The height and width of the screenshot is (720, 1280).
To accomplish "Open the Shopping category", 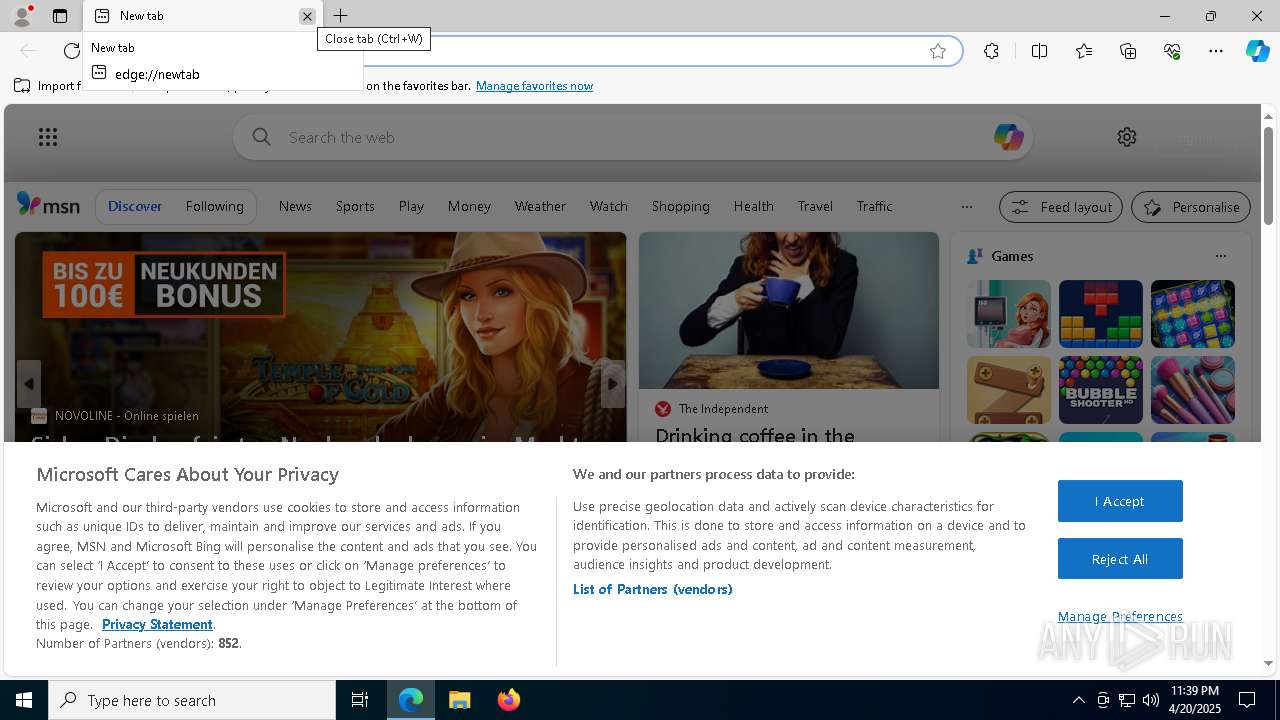I will pyautogui.click(x=680, y=206).
